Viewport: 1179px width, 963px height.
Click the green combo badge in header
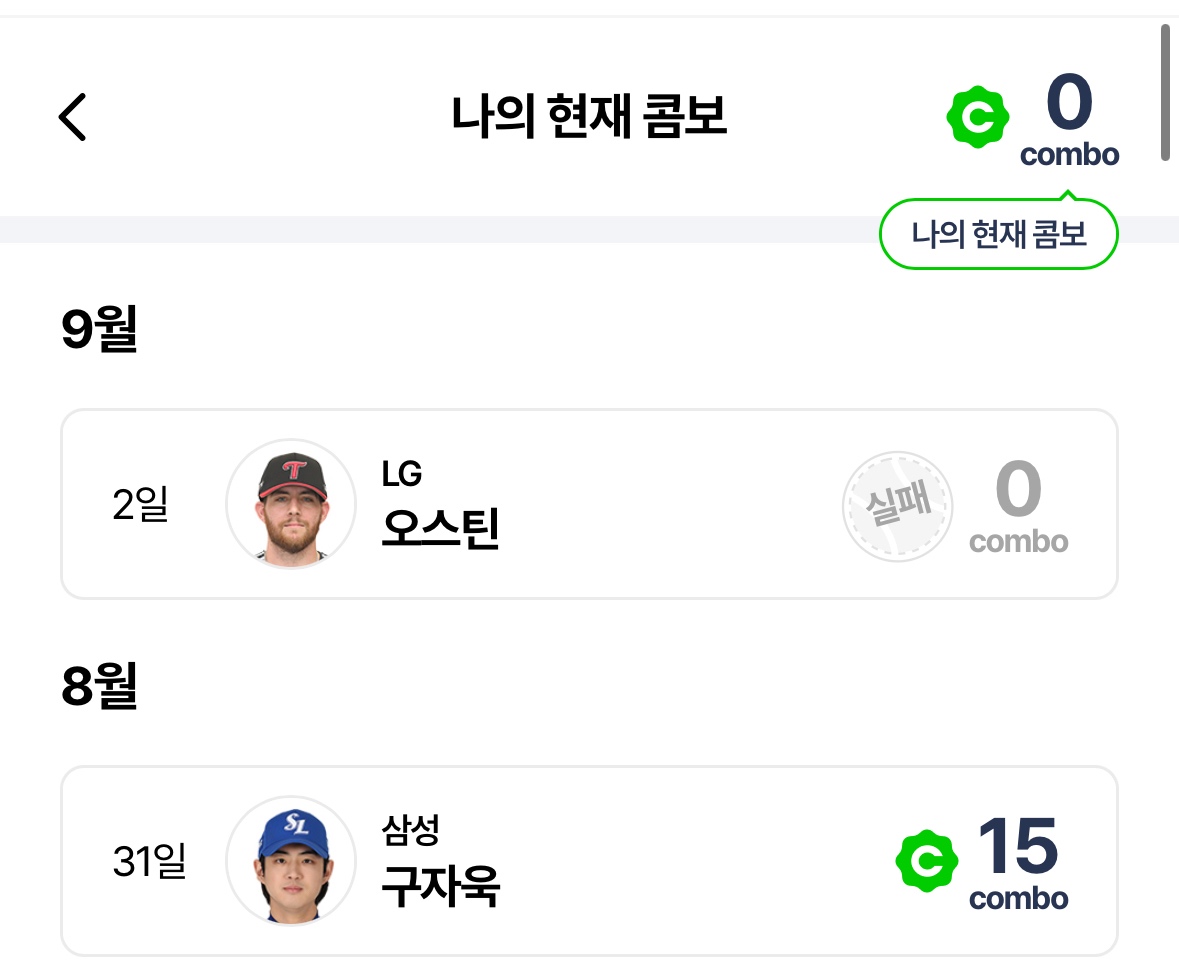coord(976,118)
